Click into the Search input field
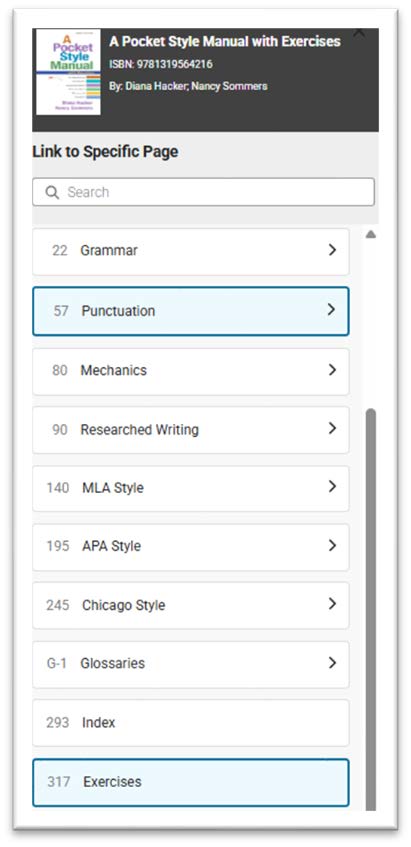 pos(203,192)
